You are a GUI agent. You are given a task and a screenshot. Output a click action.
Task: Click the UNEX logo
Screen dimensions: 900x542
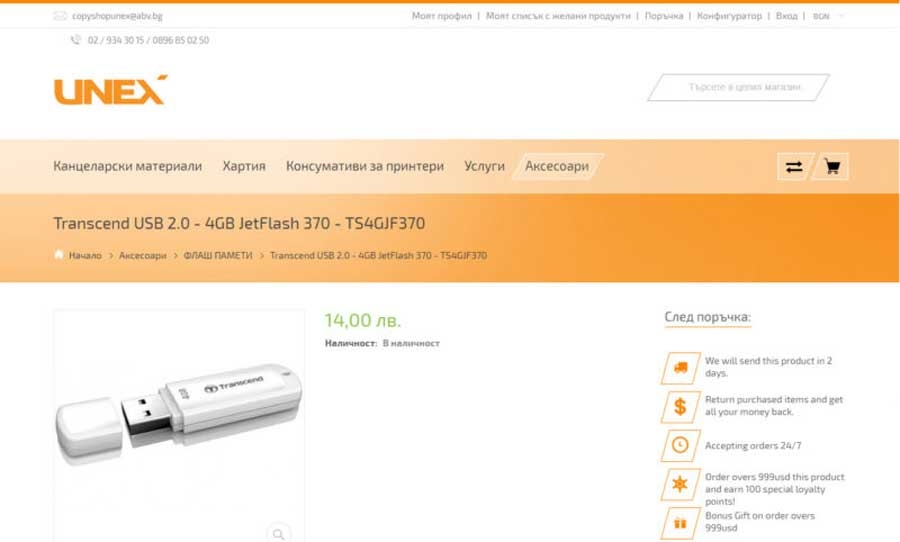pos(110,90)
